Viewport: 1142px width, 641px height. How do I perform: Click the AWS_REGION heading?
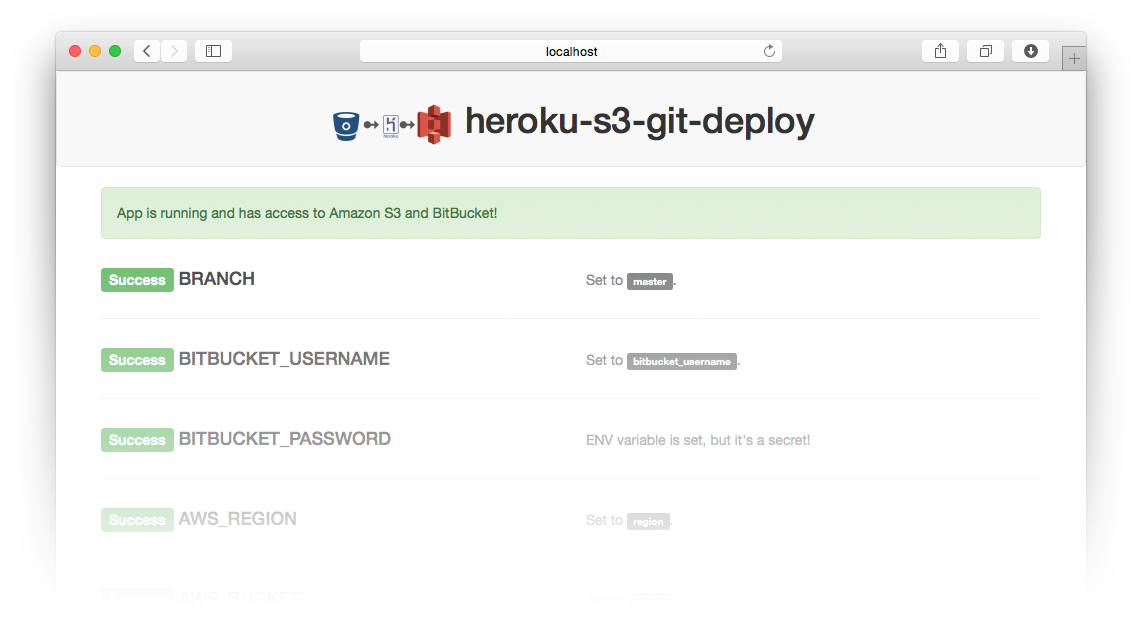237,519
